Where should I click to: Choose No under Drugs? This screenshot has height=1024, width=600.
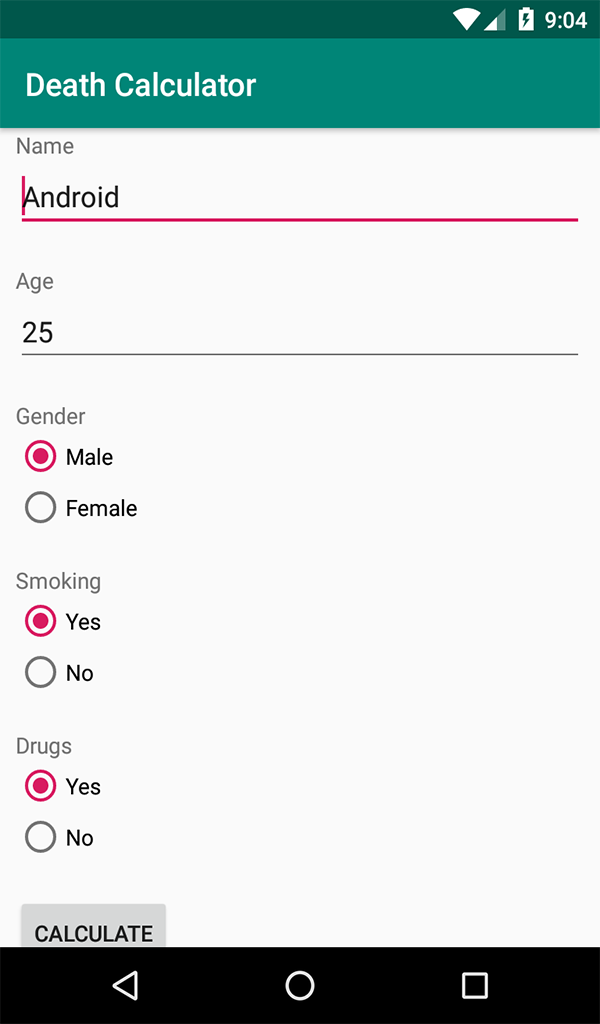click(41, 838)
